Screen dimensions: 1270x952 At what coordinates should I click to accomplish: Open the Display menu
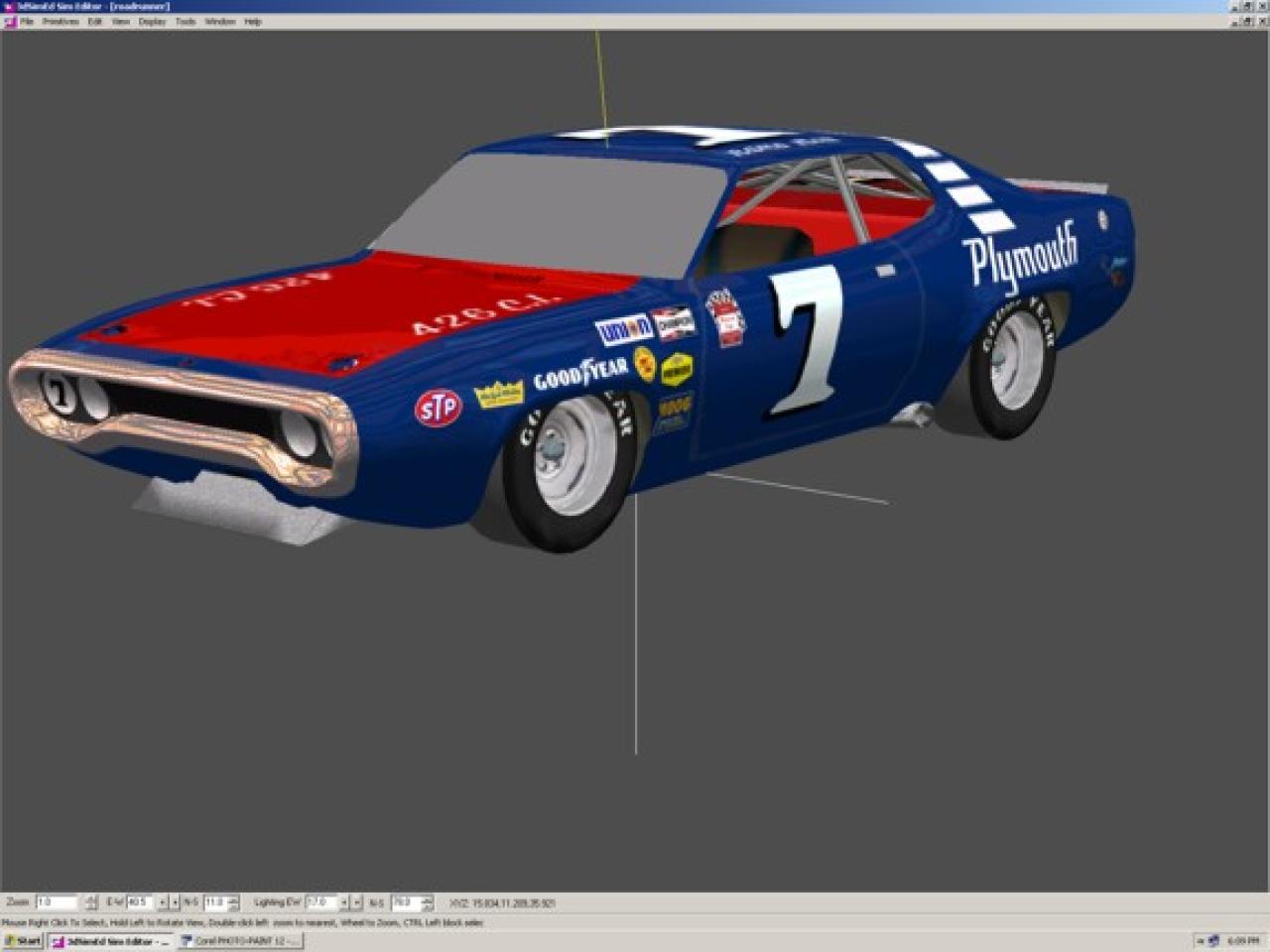(x=152, y=21)
